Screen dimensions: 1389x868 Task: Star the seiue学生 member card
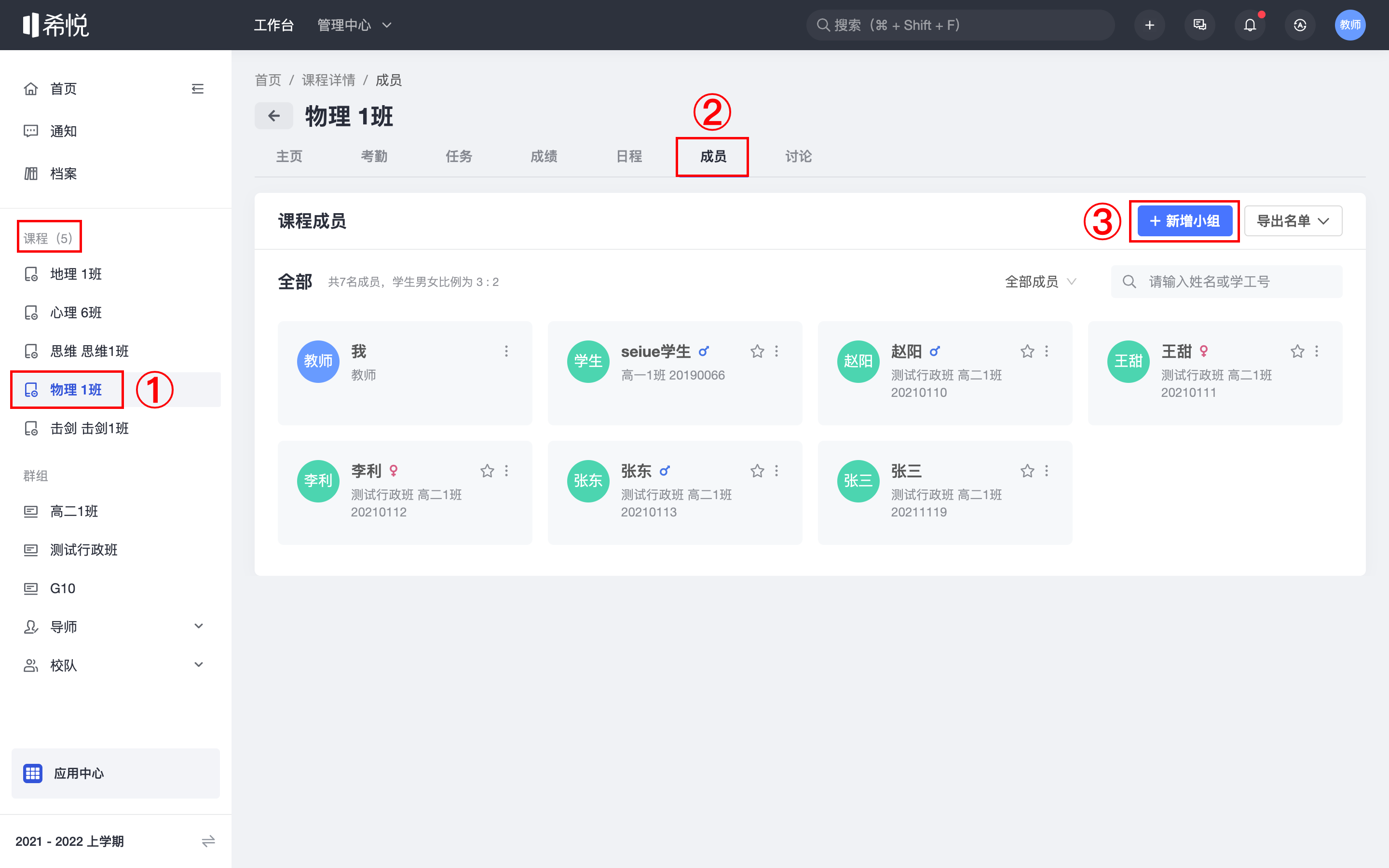[757, 352]
